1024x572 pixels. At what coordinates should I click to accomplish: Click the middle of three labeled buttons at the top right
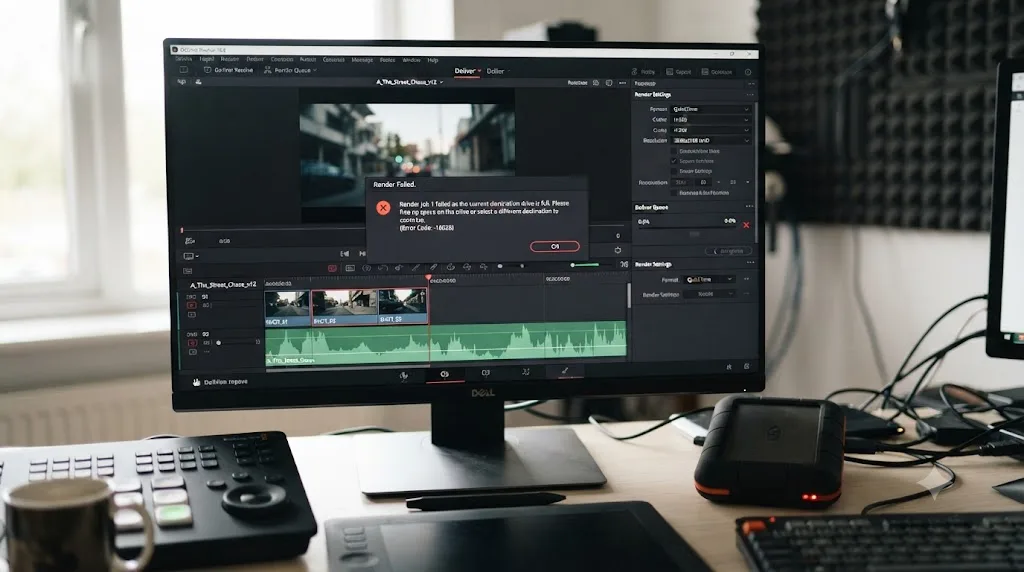[x=679, y=72]
